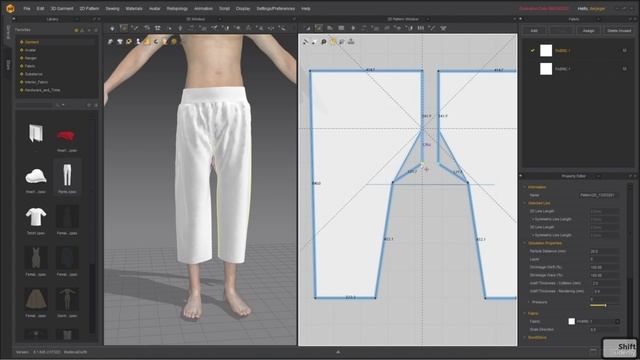The width and height of the screenshot is (640, 360).
Task: Open the Library panel tab dropdown
Action: [76, 19]
